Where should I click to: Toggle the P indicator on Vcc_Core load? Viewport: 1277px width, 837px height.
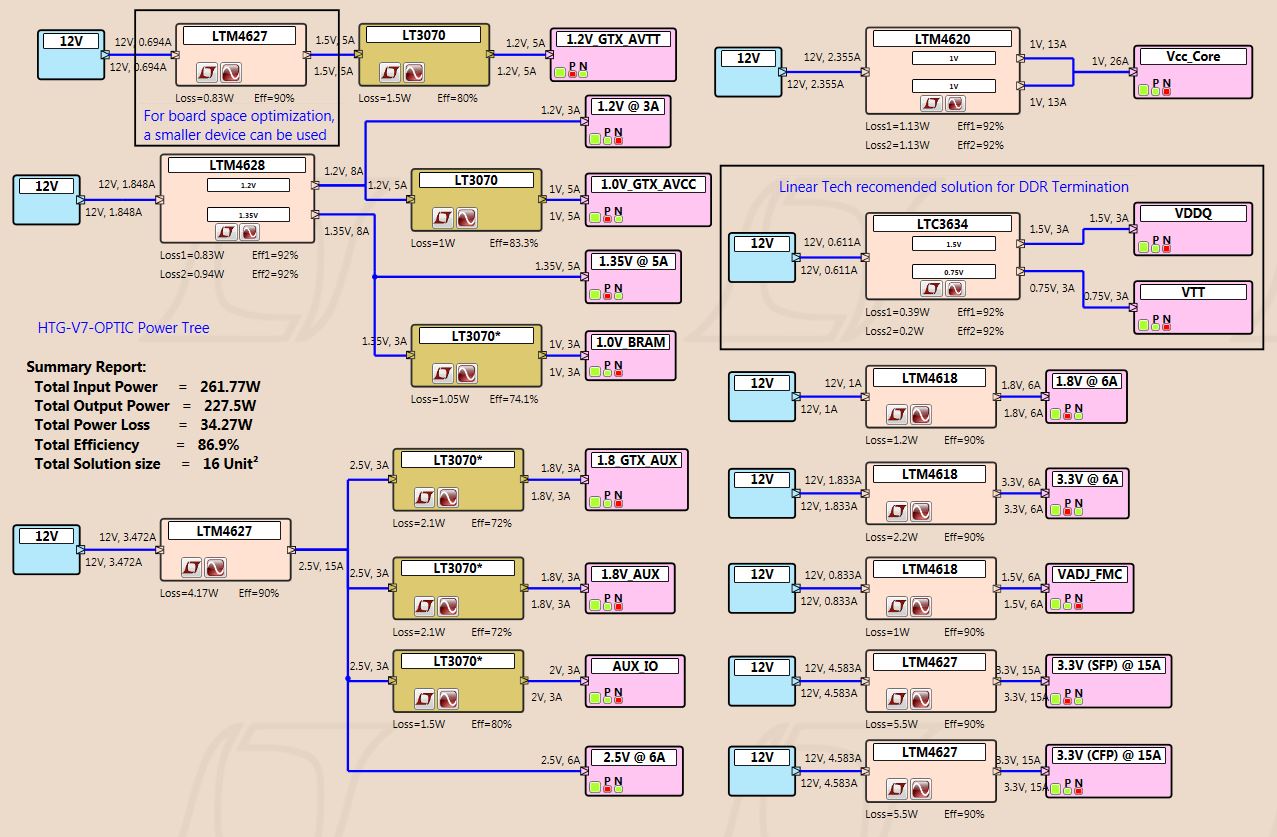coord(1155,89)
